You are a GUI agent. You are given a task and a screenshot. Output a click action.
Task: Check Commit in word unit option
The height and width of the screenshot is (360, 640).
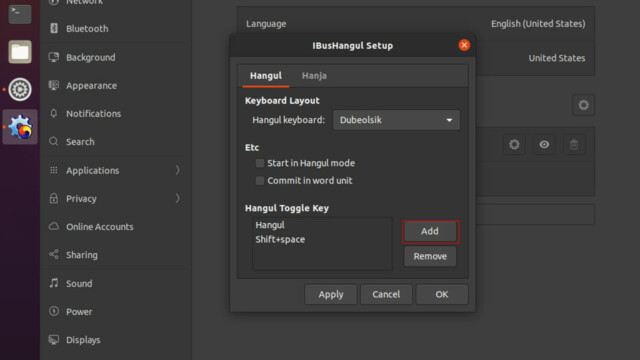[260, 181]
